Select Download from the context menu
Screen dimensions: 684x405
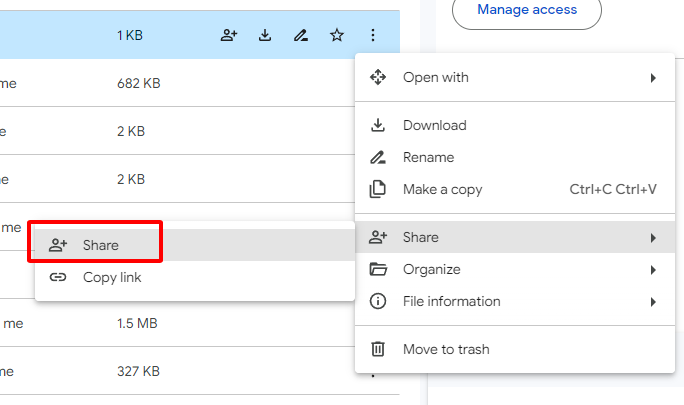point(434,125)
